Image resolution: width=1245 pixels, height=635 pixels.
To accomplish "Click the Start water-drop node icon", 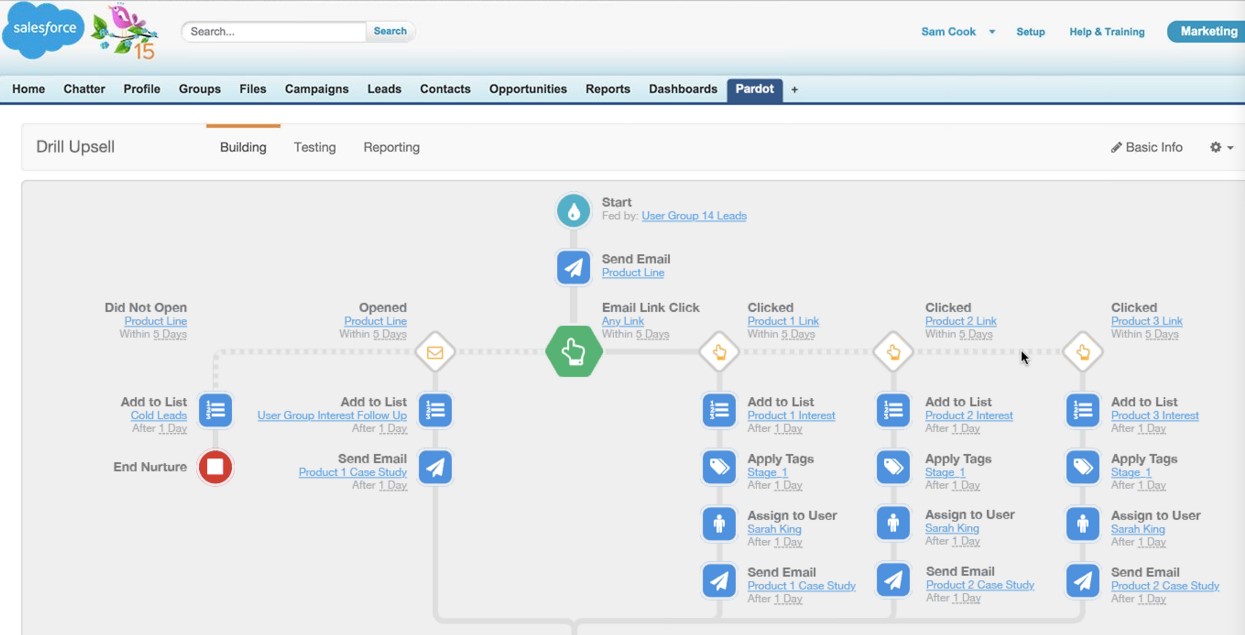I will pyautogui.click(x=573, y=211).
